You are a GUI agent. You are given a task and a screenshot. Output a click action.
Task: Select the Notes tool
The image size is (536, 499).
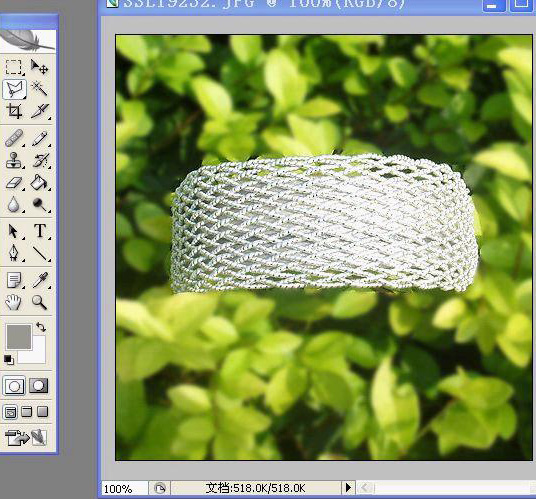tap(14, 280)
